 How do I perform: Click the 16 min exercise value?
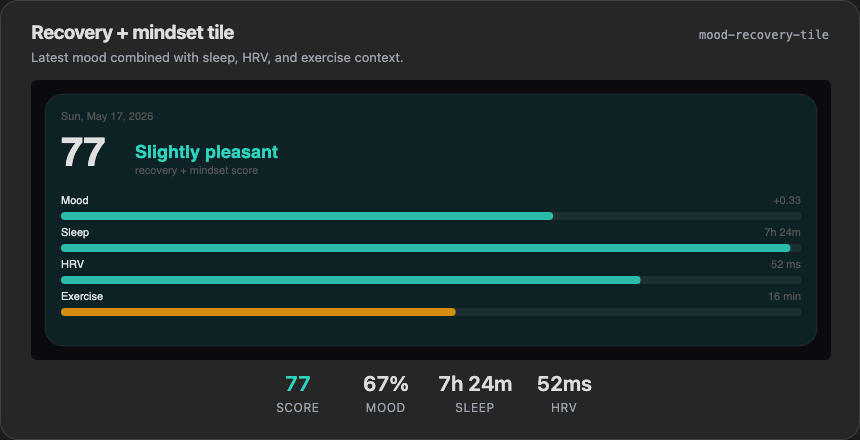coord(784,296)
